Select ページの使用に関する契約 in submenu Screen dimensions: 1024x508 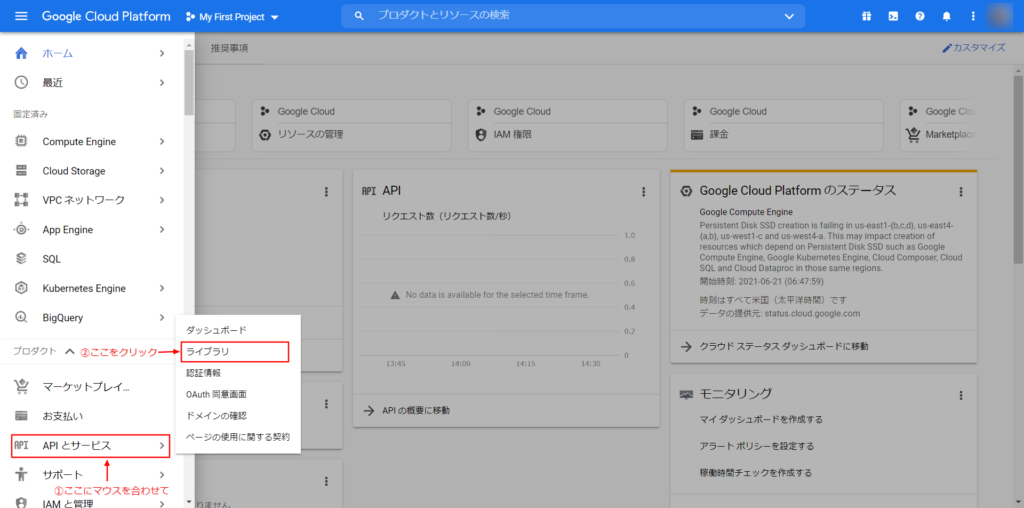[238, 437]
